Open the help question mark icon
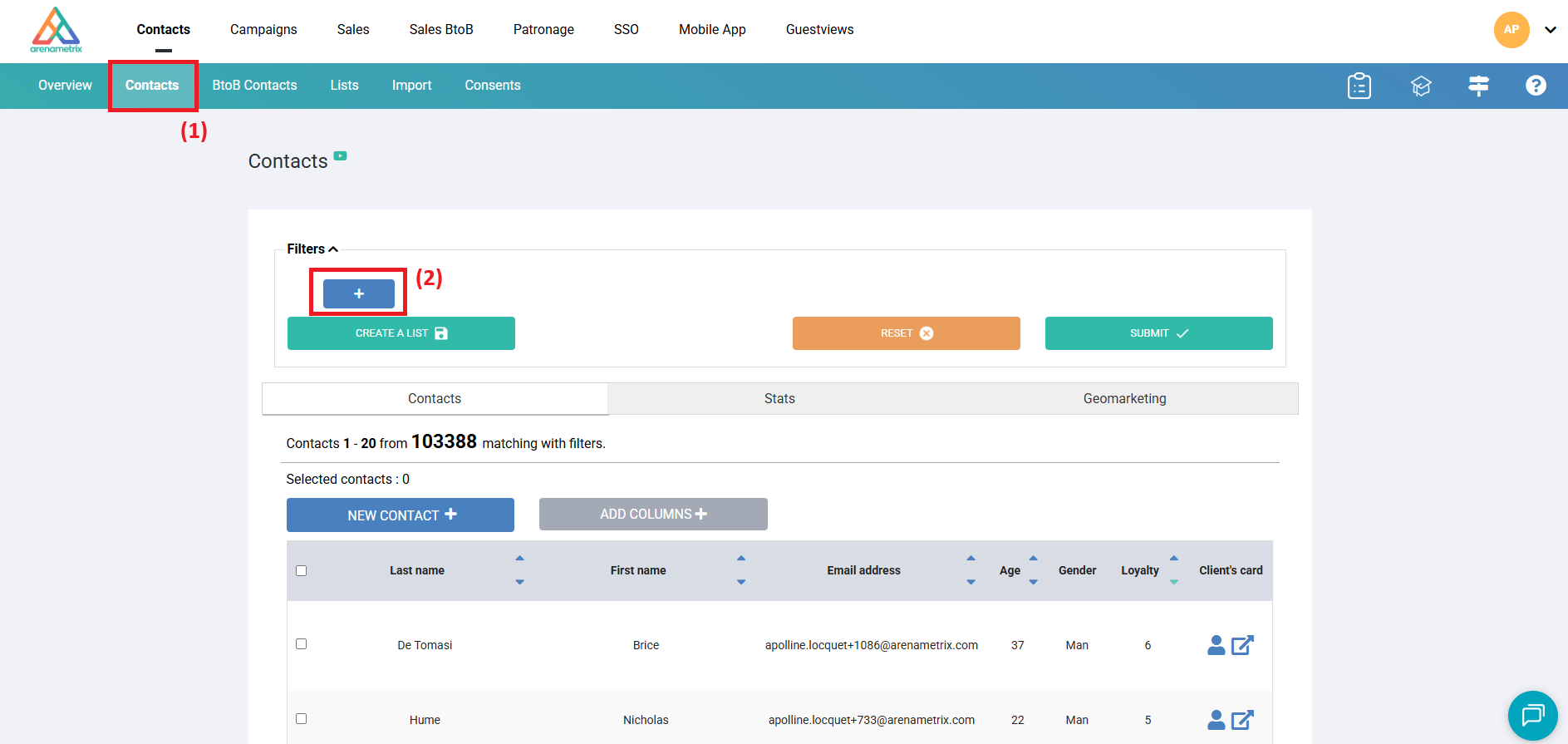 [x=1536, y=86]
